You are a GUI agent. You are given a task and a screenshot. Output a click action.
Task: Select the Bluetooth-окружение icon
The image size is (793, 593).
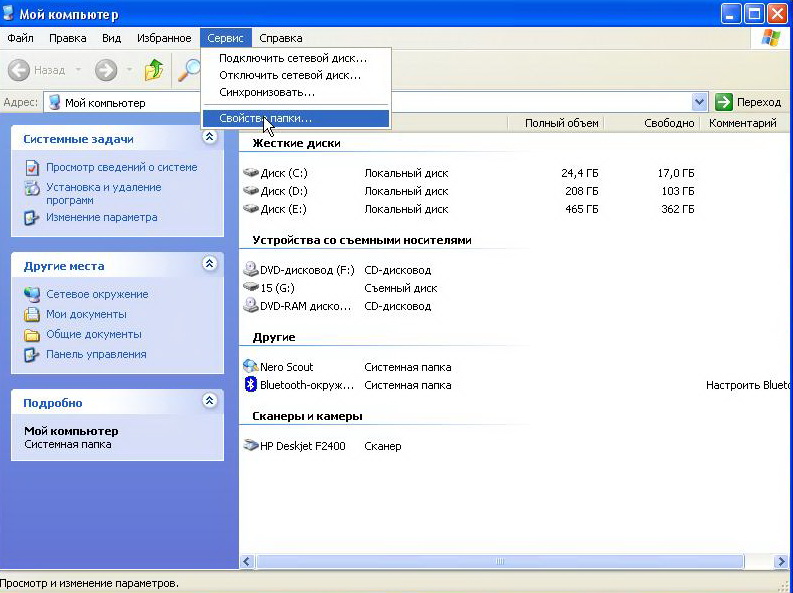point(251,385)
